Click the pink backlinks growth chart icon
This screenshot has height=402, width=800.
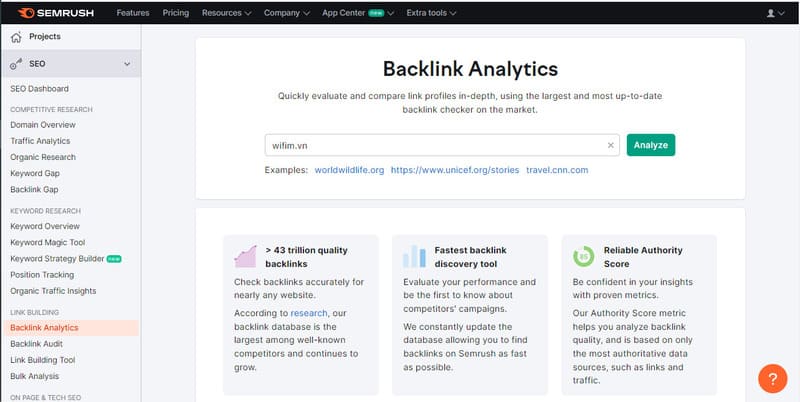[x=244, y=256]
